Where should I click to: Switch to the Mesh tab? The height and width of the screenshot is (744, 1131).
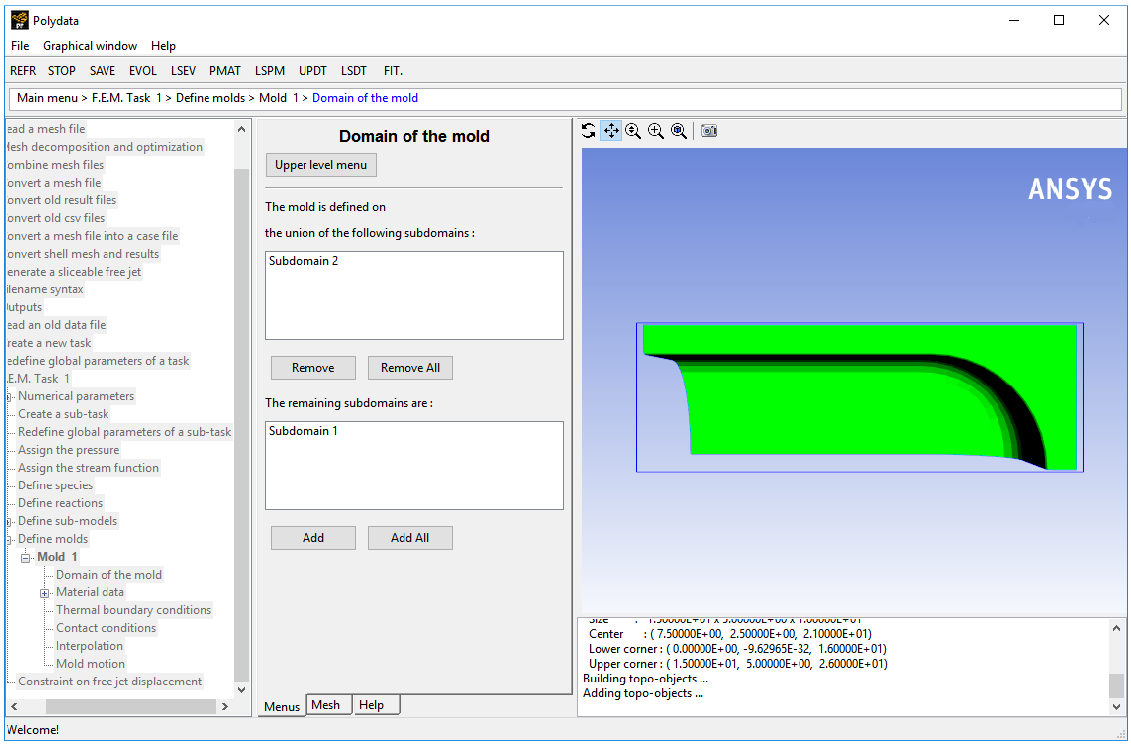click(328, 704)
